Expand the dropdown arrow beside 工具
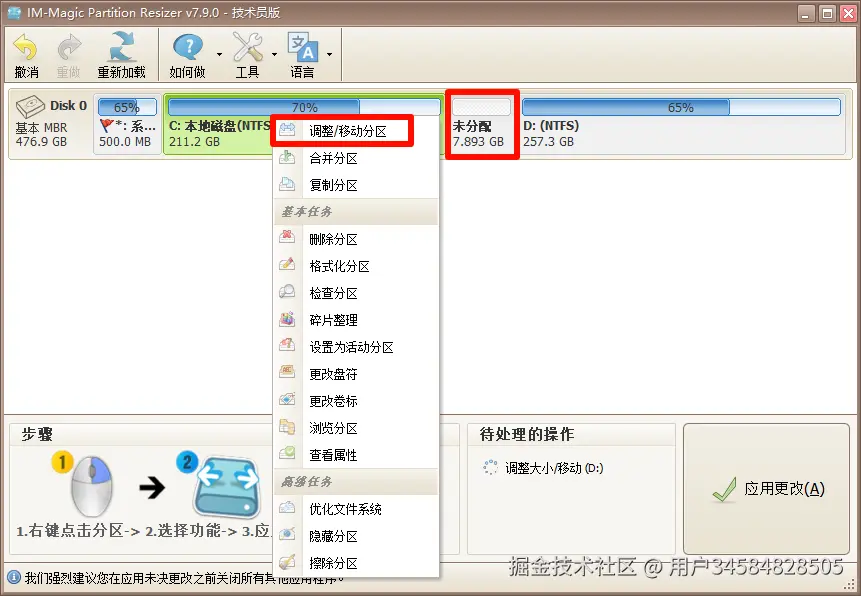 pos(274,54)
